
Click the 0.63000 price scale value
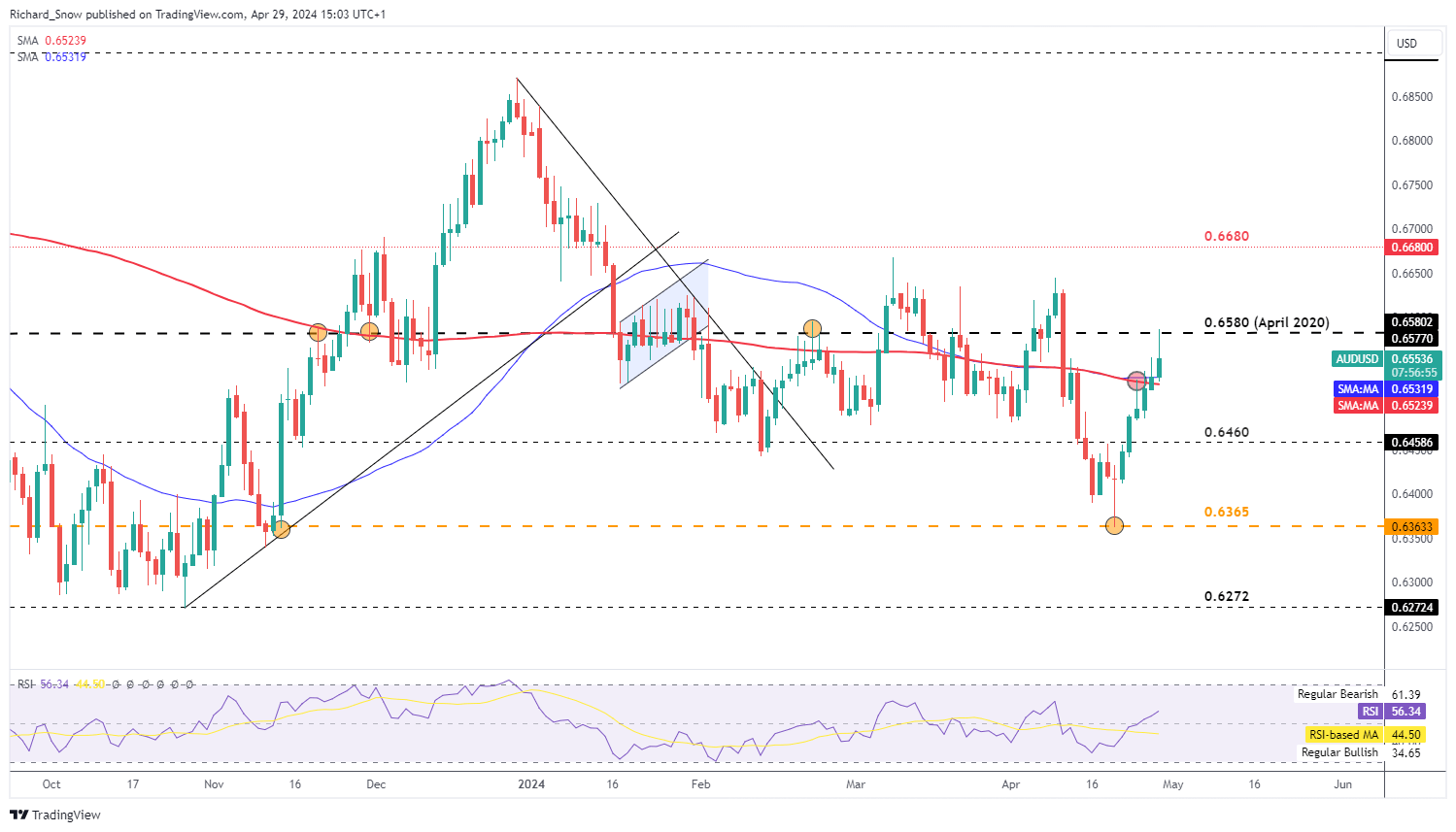tap(1412, 582)
